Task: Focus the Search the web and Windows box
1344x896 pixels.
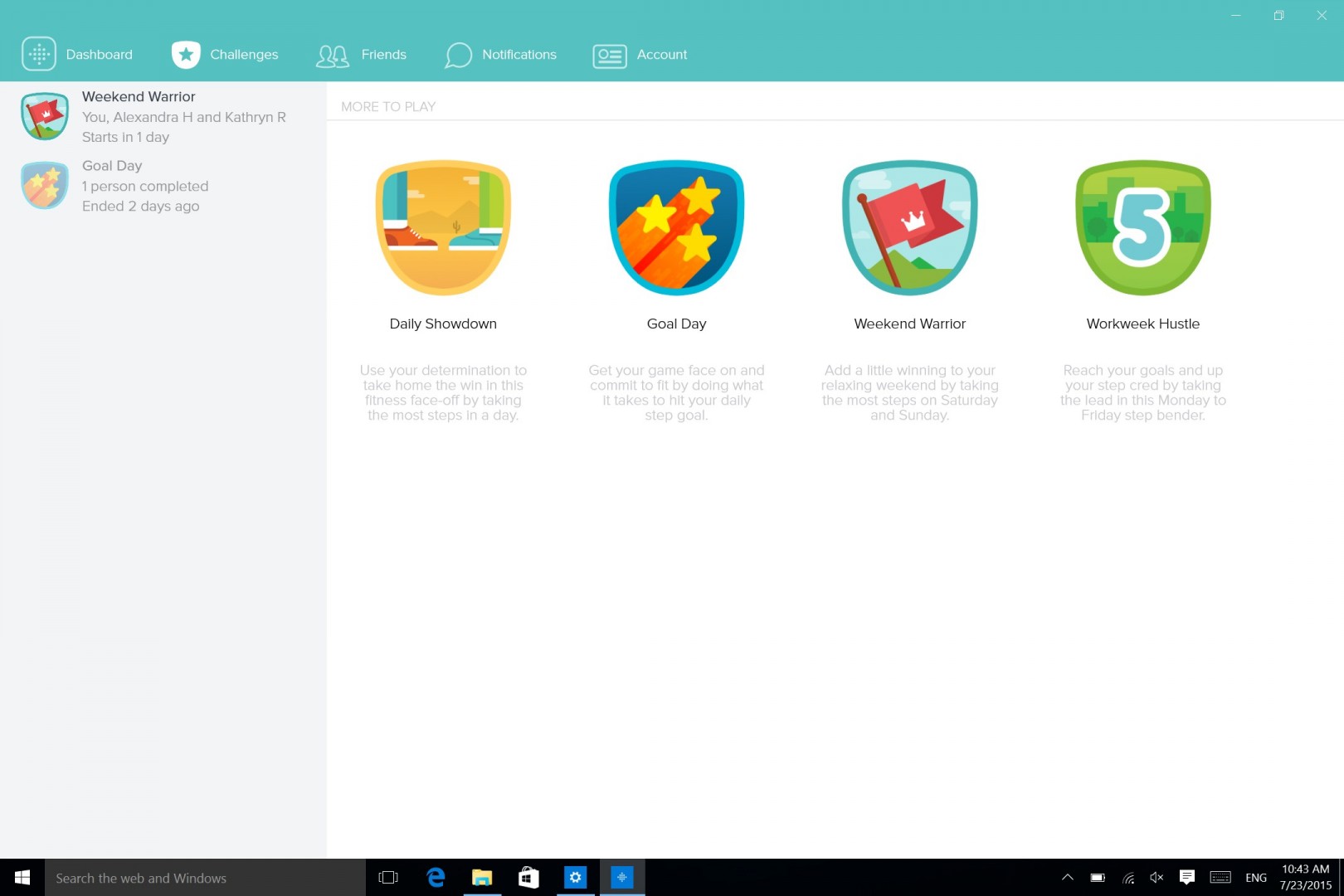Action: coord(205,878)
